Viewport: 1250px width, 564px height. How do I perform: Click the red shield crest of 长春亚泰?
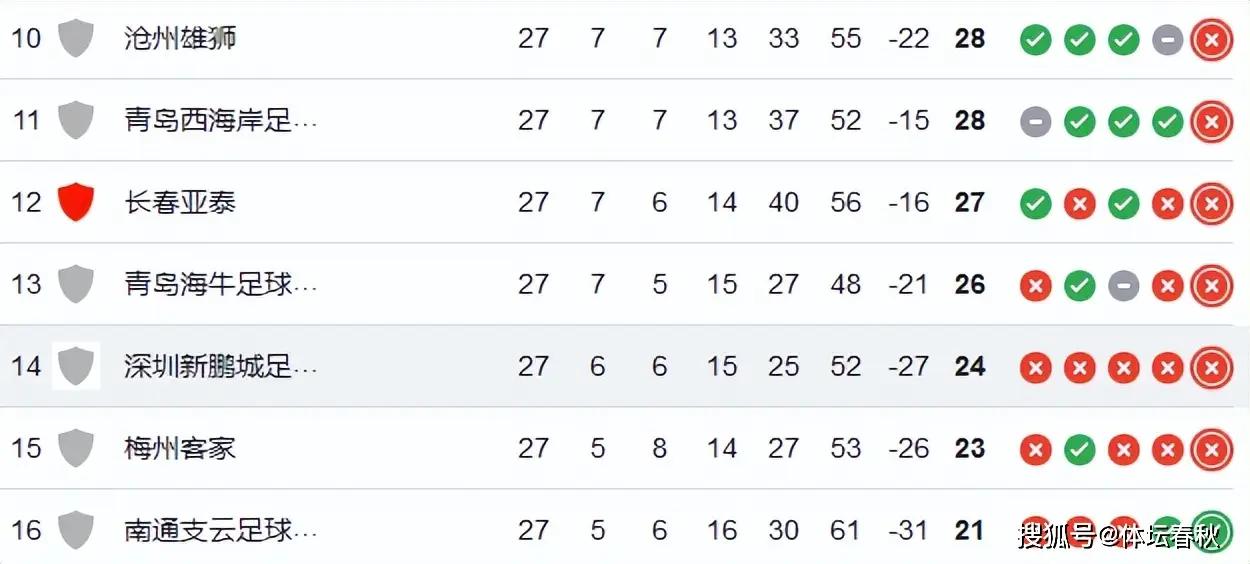[76, 202]
